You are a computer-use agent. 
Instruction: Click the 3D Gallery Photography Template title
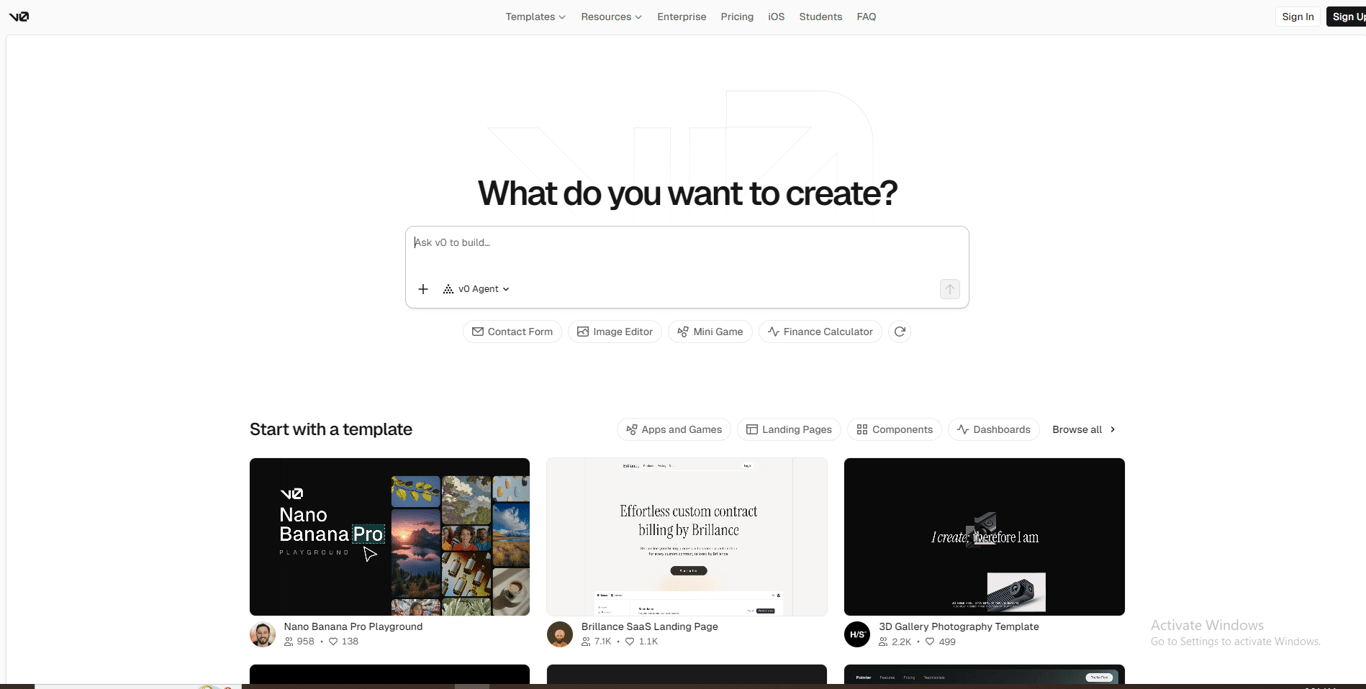click(x=959, y=627)
